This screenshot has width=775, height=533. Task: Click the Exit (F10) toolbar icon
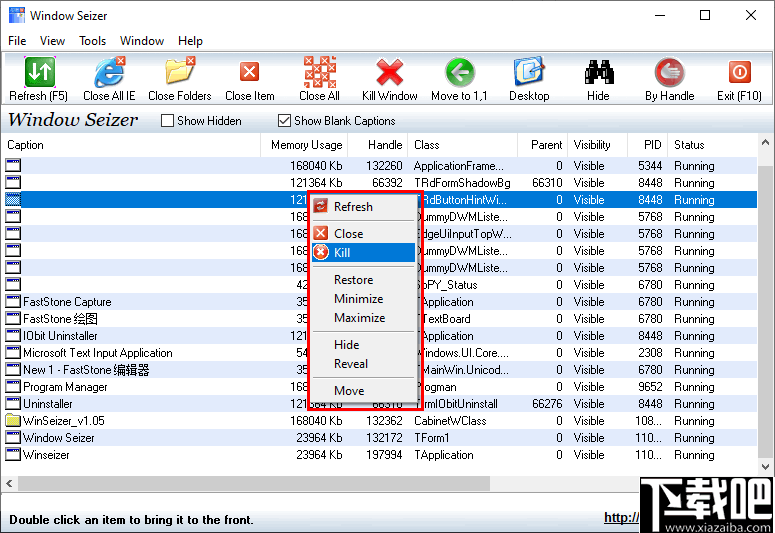click(739, 72)
